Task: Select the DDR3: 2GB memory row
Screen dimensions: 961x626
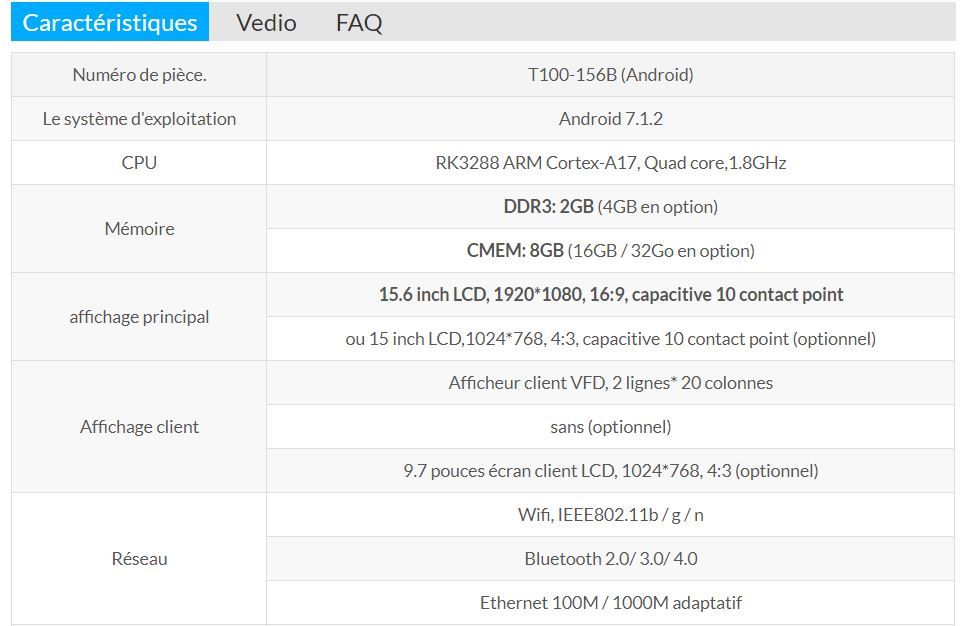Action: pos(610,207)
